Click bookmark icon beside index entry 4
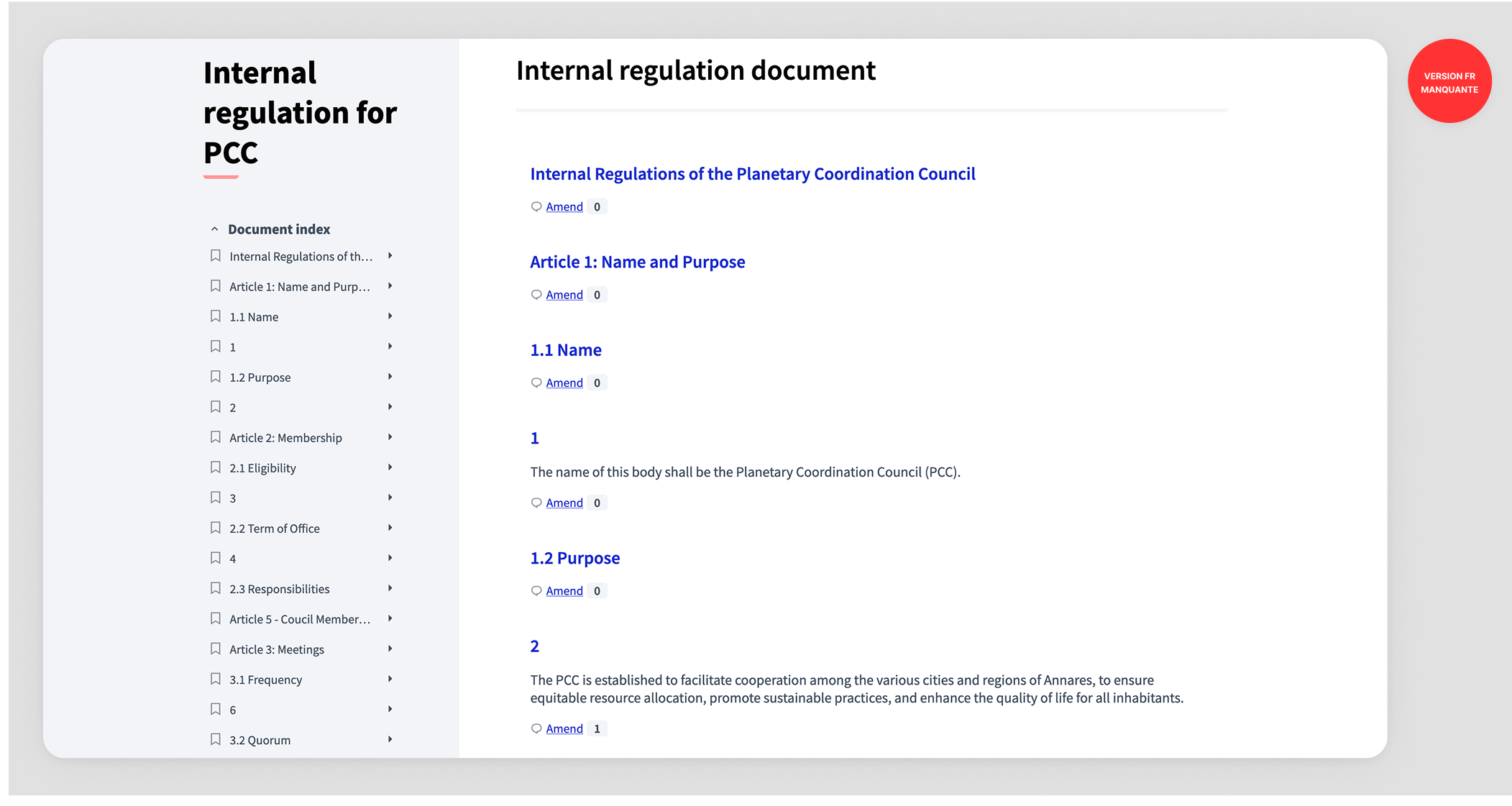This screenshot has width=1512, height=806. pos(215,558)
